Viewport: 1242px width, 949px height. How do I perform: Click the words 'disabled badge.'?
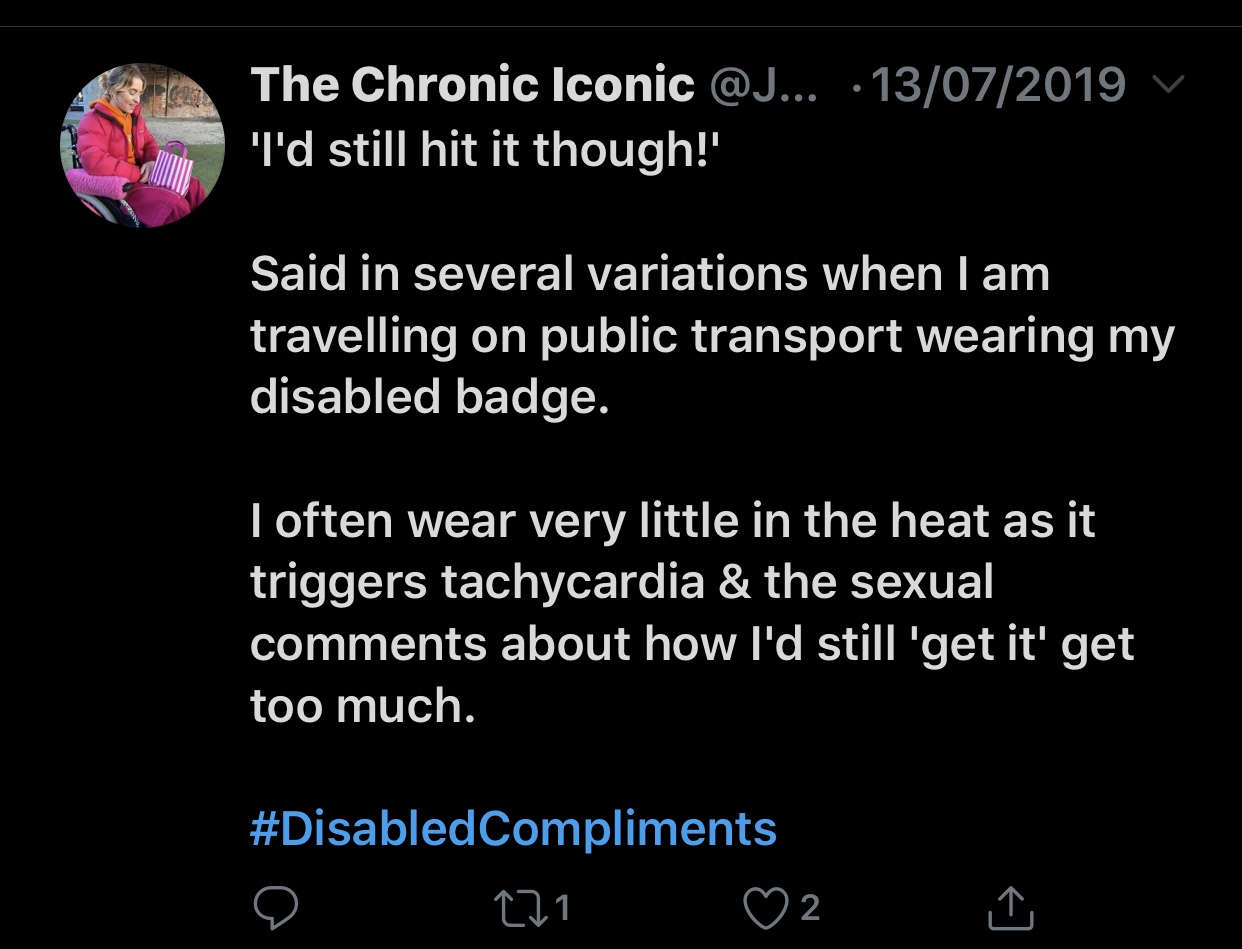[429, 397]
